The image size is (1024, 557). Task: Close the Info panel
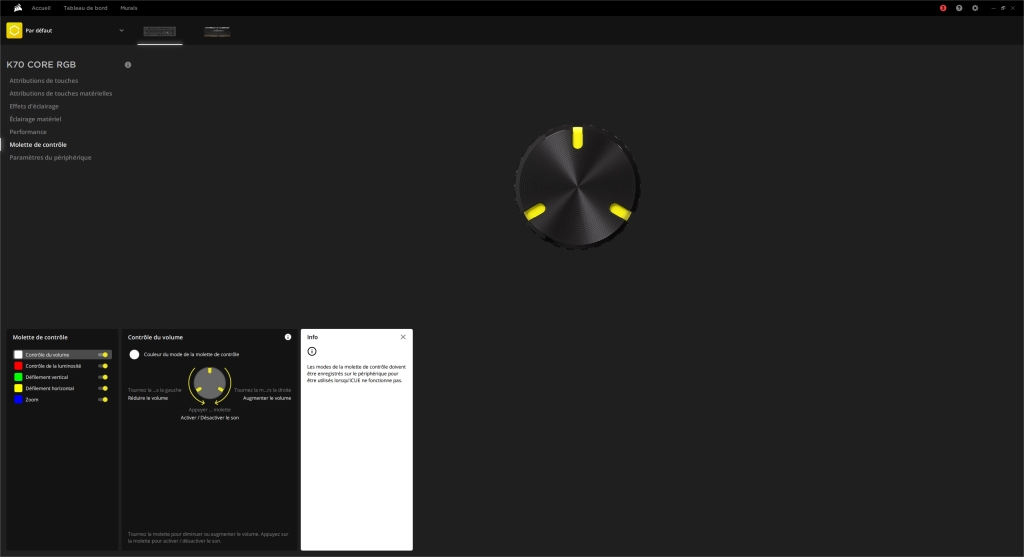click(403, 338)
